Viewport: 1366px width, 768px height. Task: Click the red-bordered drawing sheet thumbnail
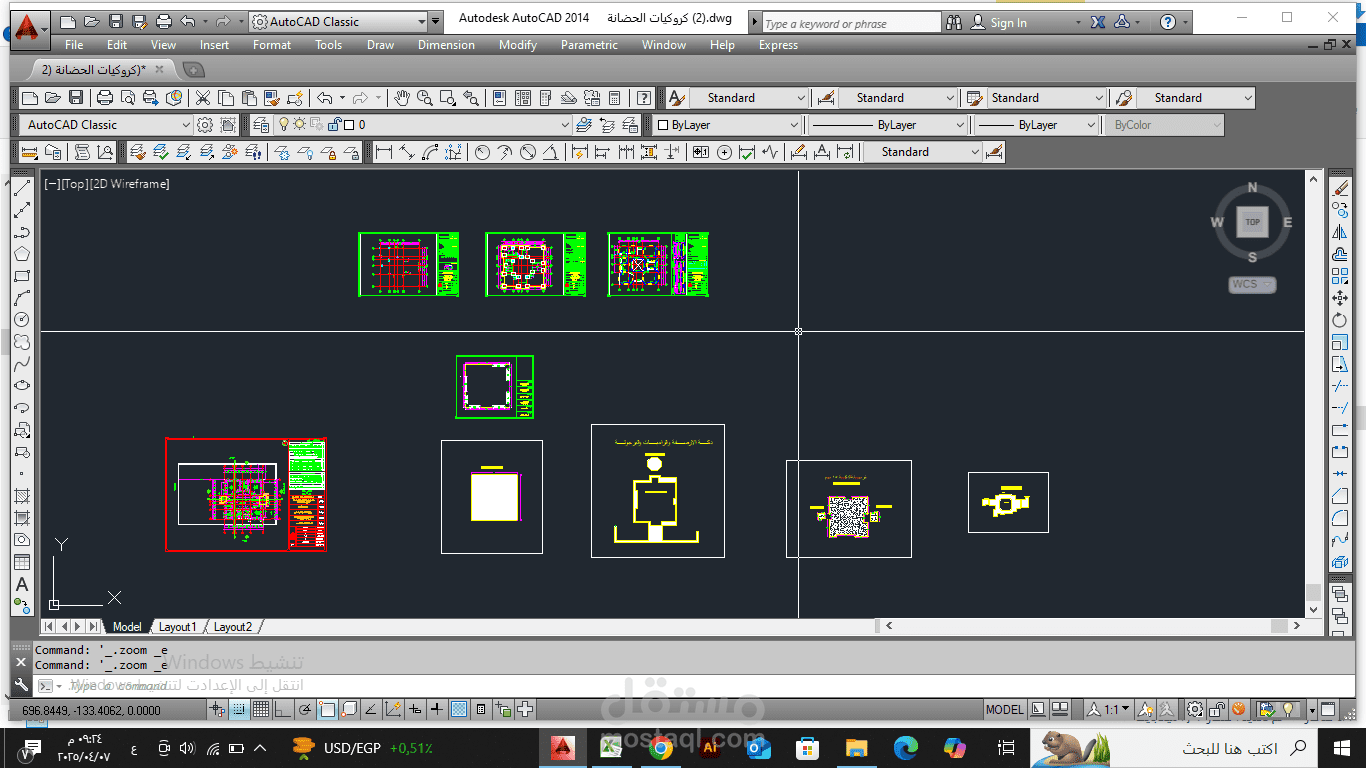246,494
